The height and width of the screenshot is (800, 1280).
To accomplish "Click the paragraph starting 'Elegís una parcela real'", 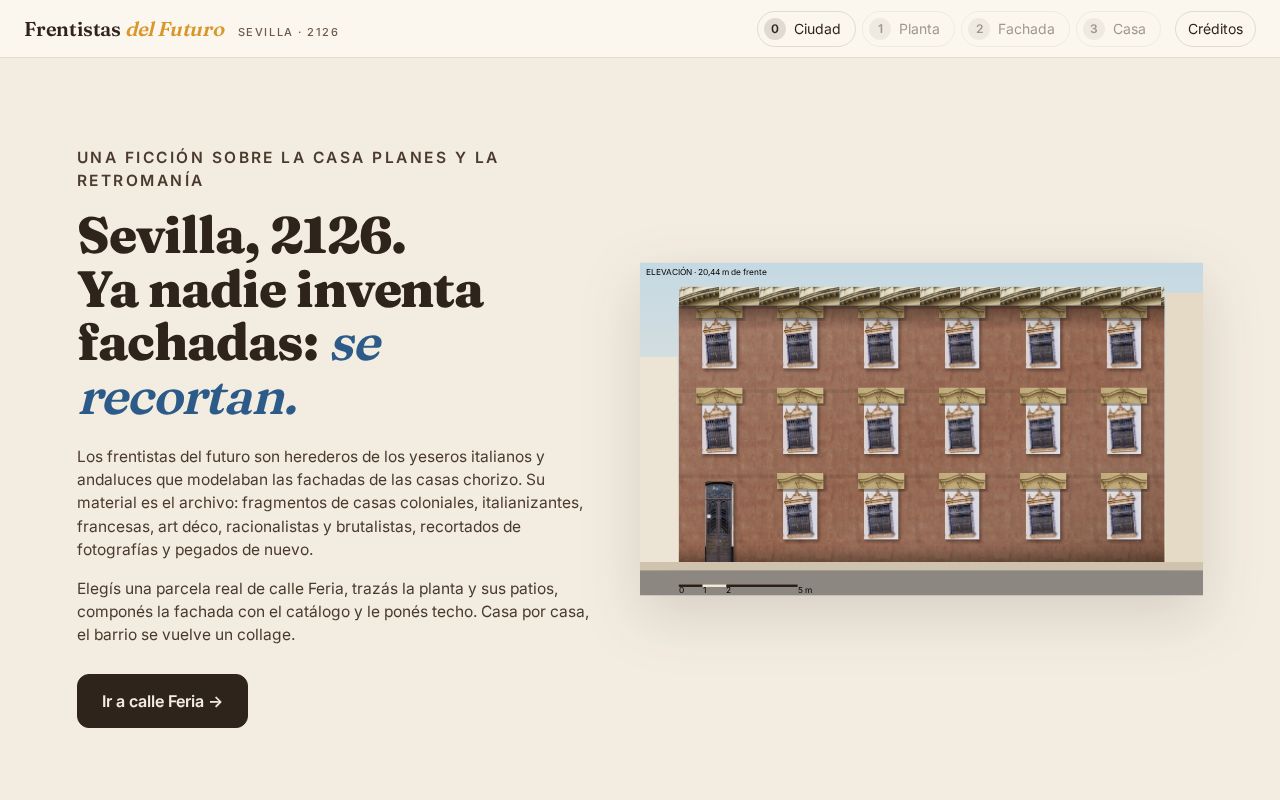I will pyautogui.click(x=333, y=611).
